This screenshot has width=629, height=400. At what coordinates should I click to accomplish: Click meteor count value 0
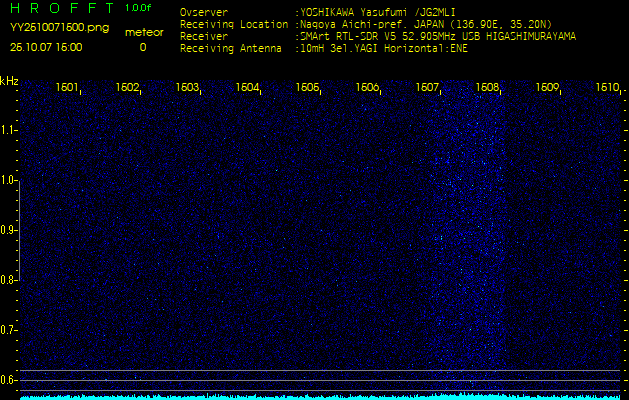(x=143, y=48)
